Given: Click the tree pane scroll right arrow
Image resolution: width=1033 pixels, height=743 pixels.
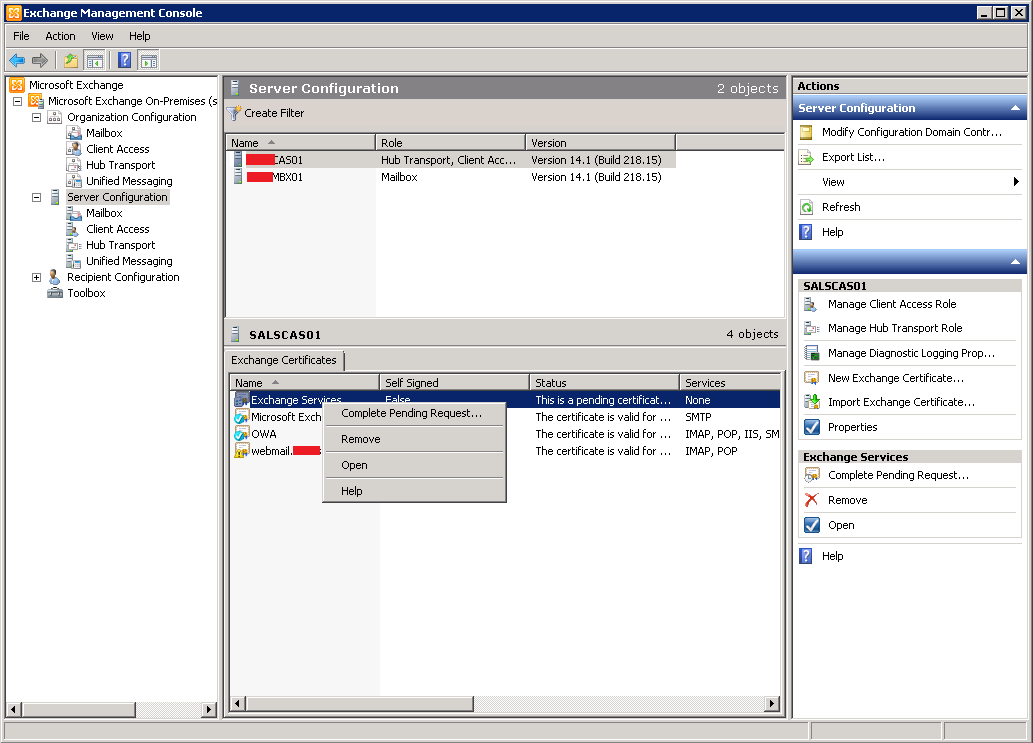Looking at the screenshot, I should click(208, 709).
